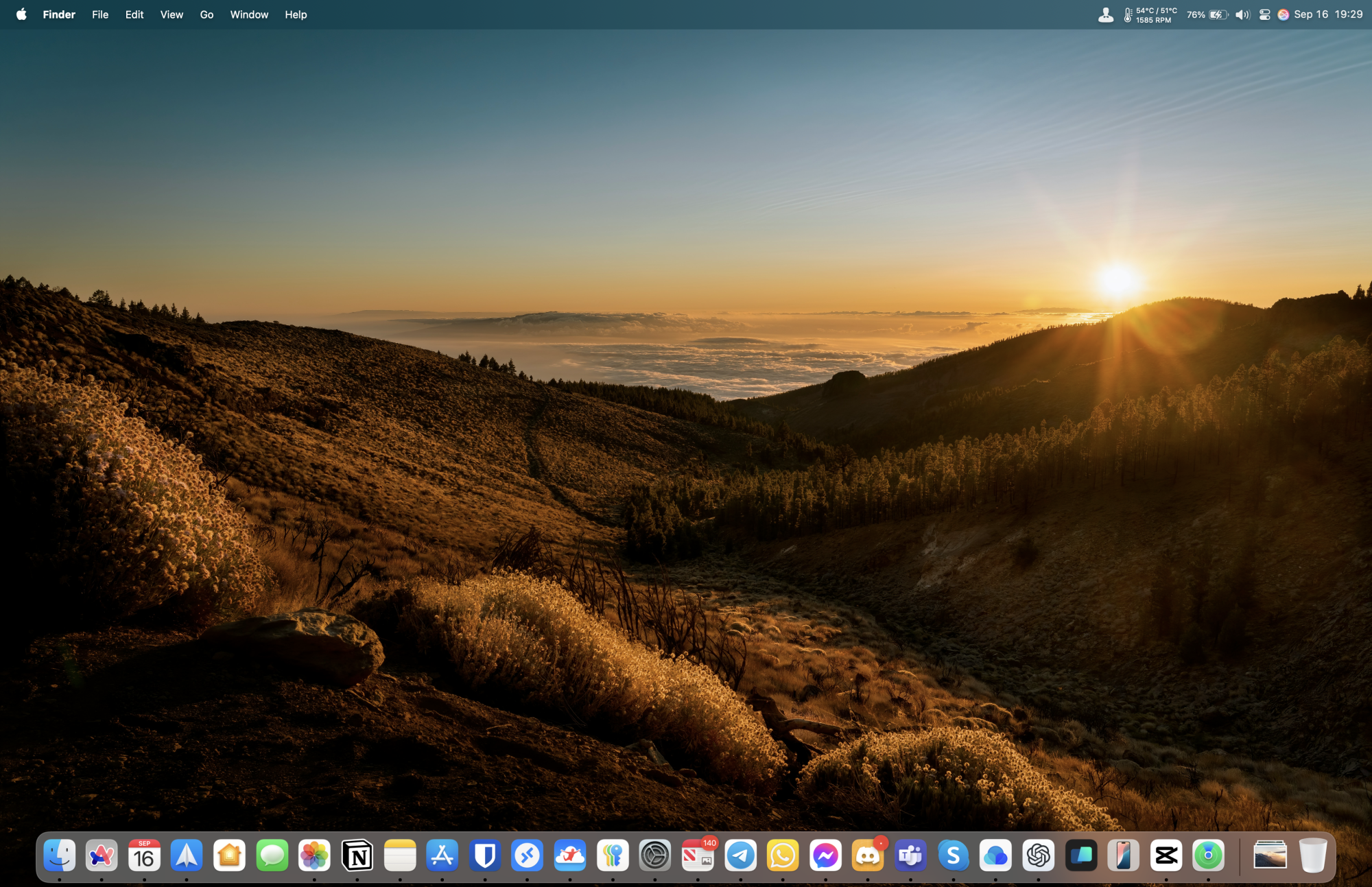This screenshot has height=887, width=1372.
Task: Open the Photos app icon
Action: click(315, 855)
